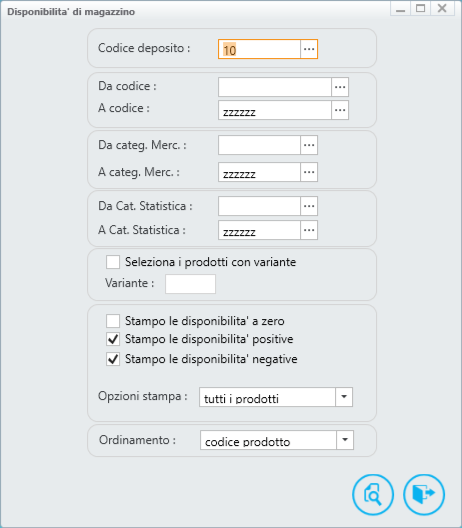This screenshot has height=528, width=462.
Task: Open lookup button beside Da codice
Action: pyautogui.click(x=340, y=87)
